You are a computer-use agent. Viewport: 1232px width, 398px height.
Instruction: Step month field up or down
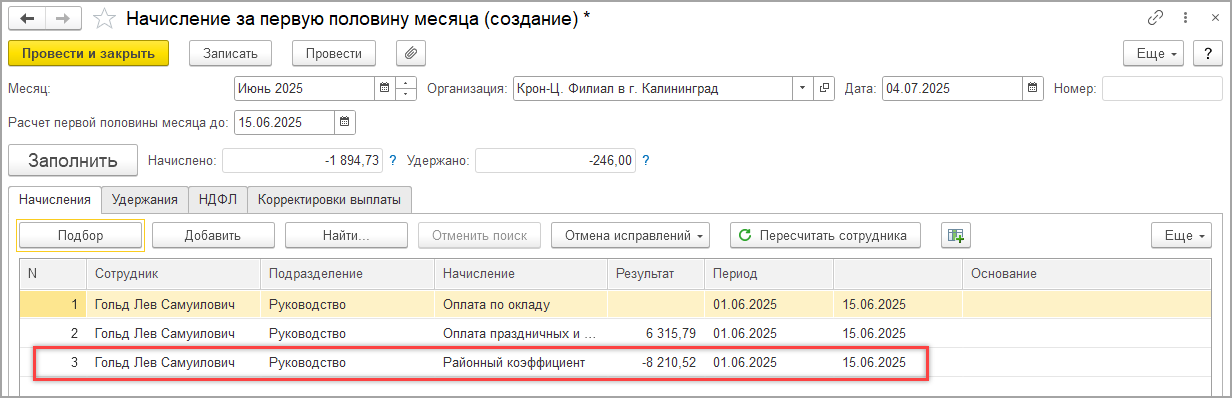click(406, 88)
